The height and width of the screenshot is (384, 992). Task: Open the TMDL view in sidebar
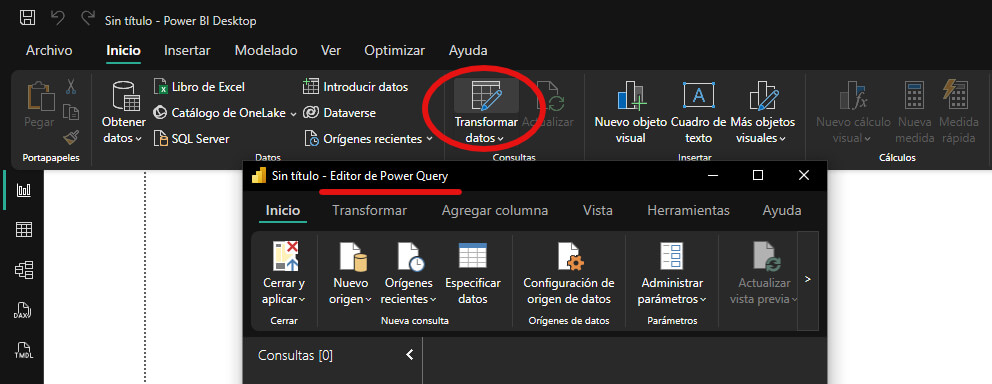click(x=23, y=350)
